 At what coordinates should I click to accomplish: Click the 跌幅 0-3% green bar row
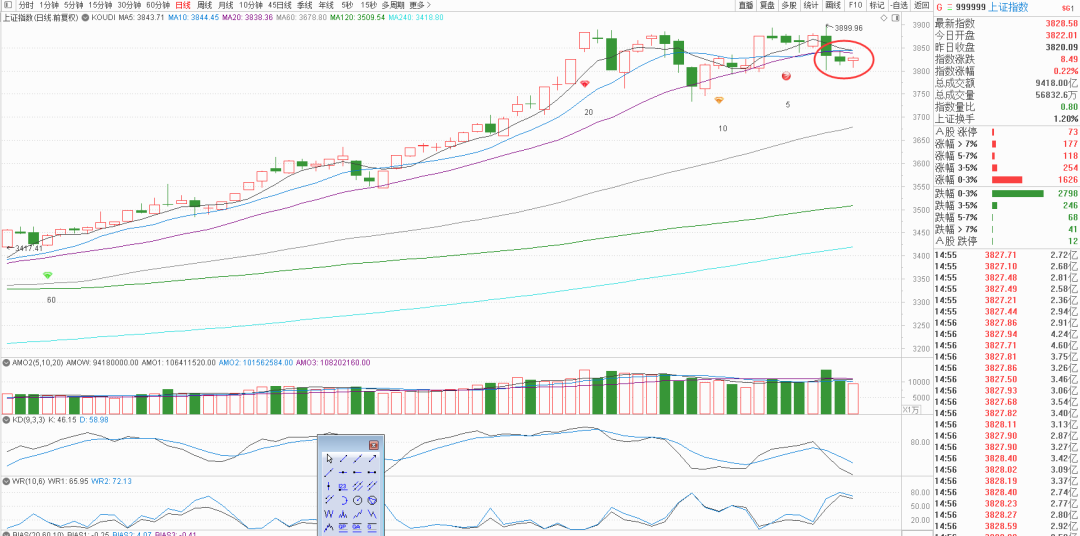1007,194
